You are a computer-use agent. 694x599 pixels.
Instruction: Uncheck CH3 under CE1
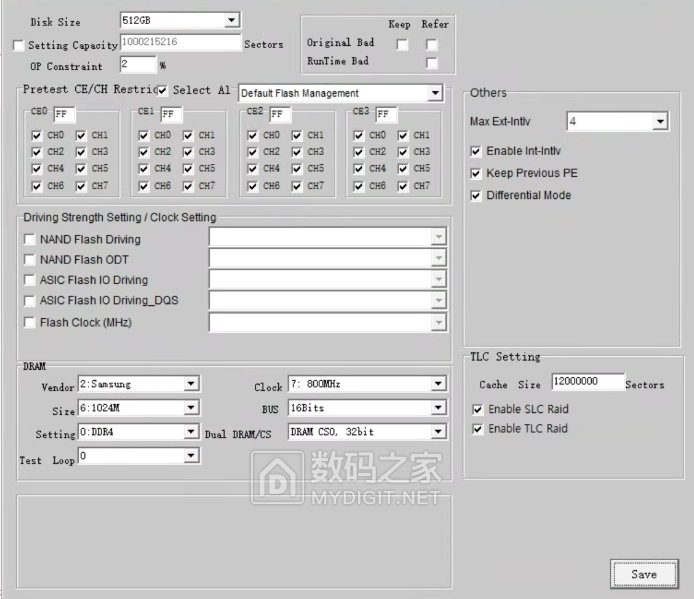click(x=188, y=152)
